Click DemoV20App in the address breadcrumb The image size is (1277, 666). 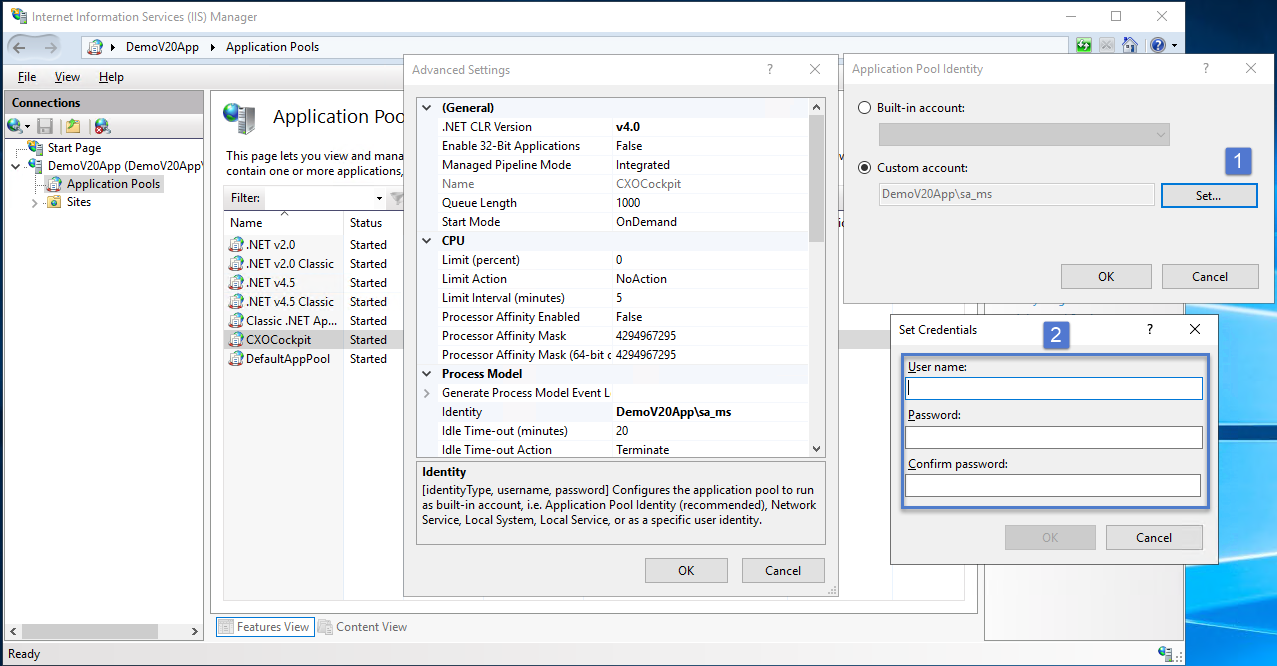coord(160,47)
